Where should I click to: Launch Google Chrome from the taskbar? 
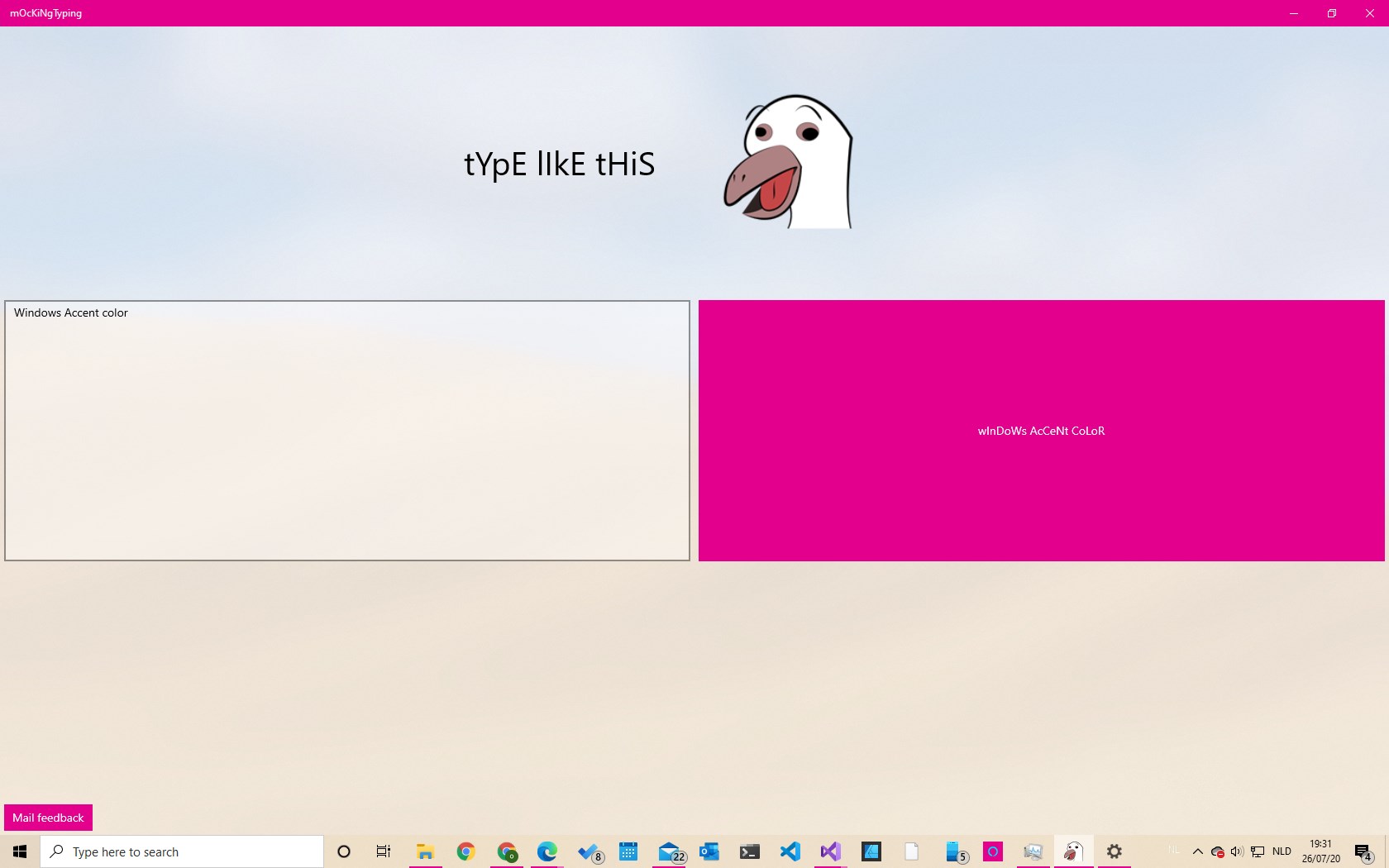tap(466, 851)
